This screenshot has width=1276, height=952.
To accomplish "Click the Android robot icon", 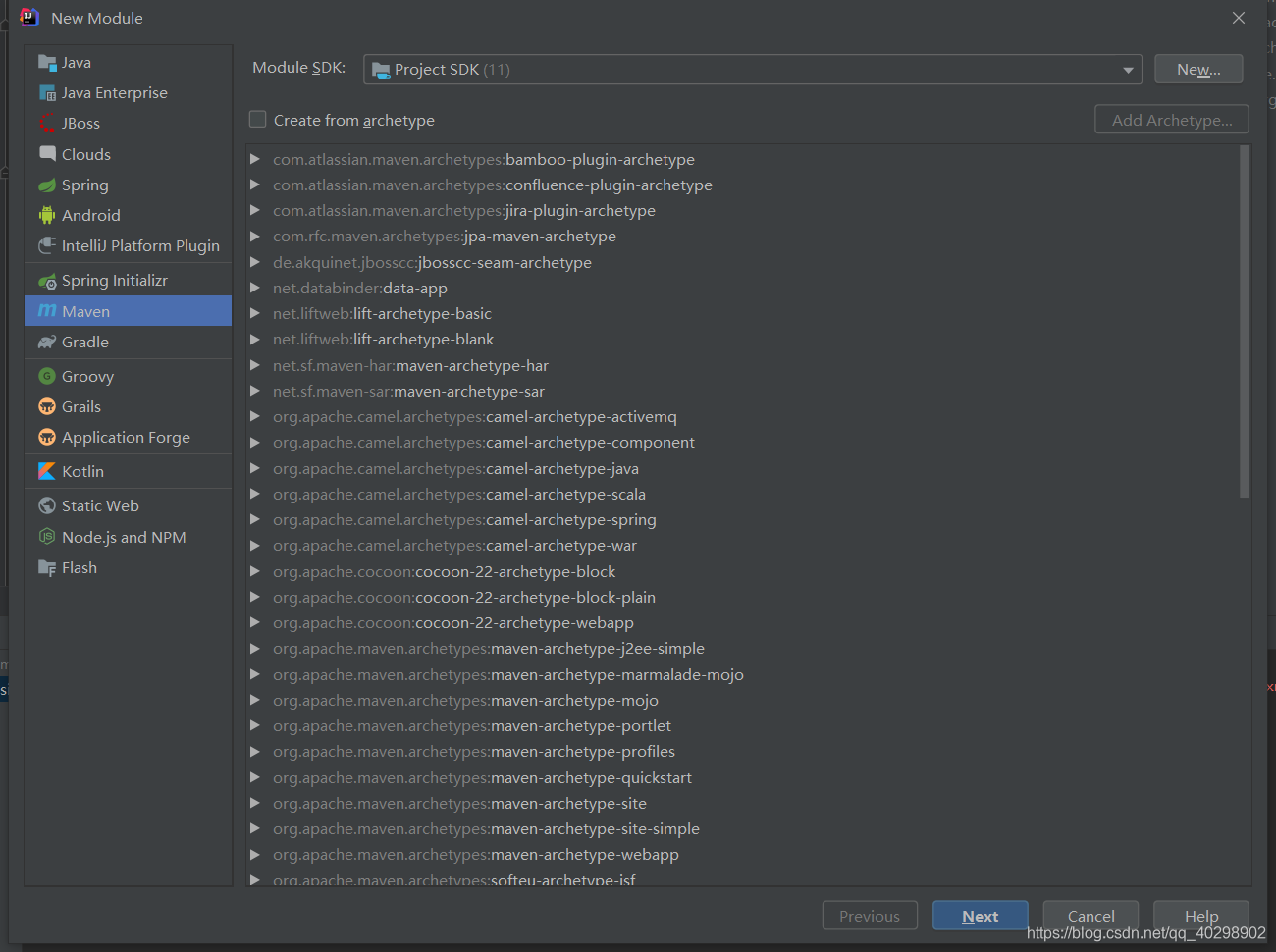I will point(46,216).
